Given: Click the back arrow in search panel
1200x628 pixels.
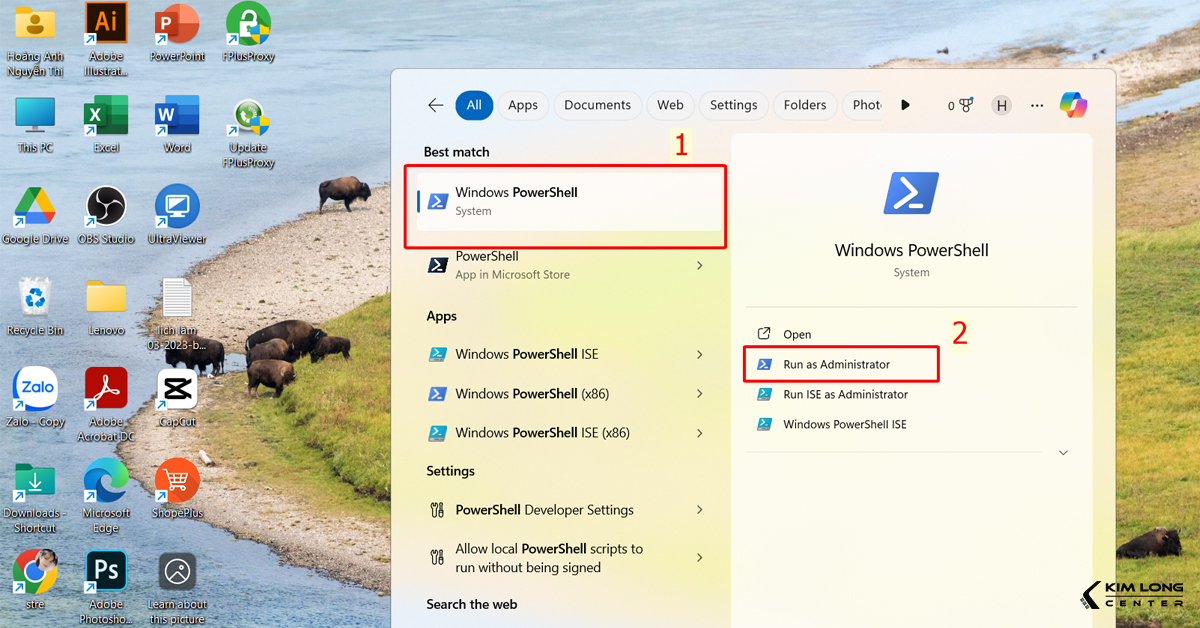Looking at the screenshot, I should pos(435,105).
